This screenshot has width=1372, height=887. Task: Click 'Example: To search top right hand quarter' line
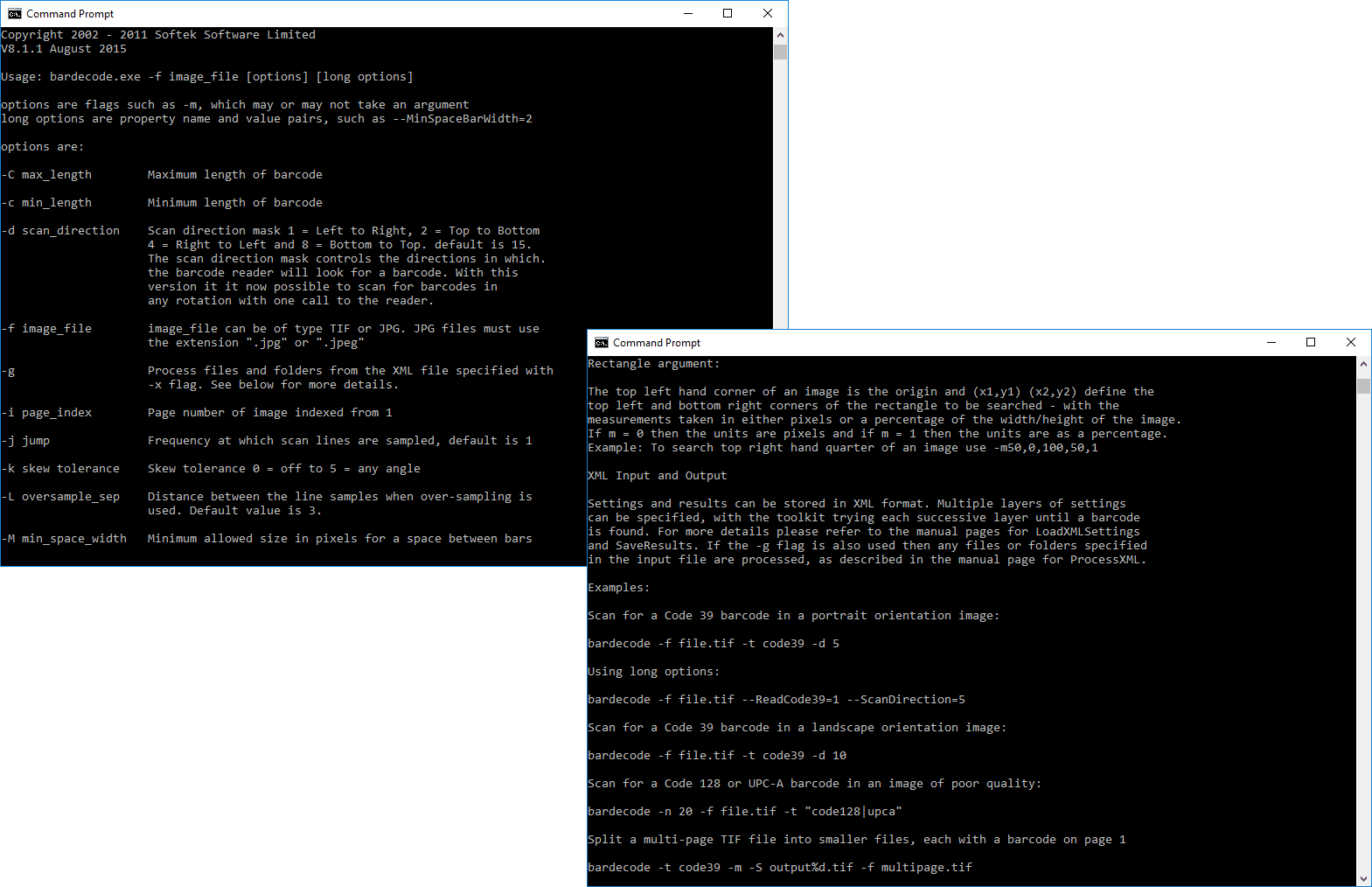[x=843, y=448]
